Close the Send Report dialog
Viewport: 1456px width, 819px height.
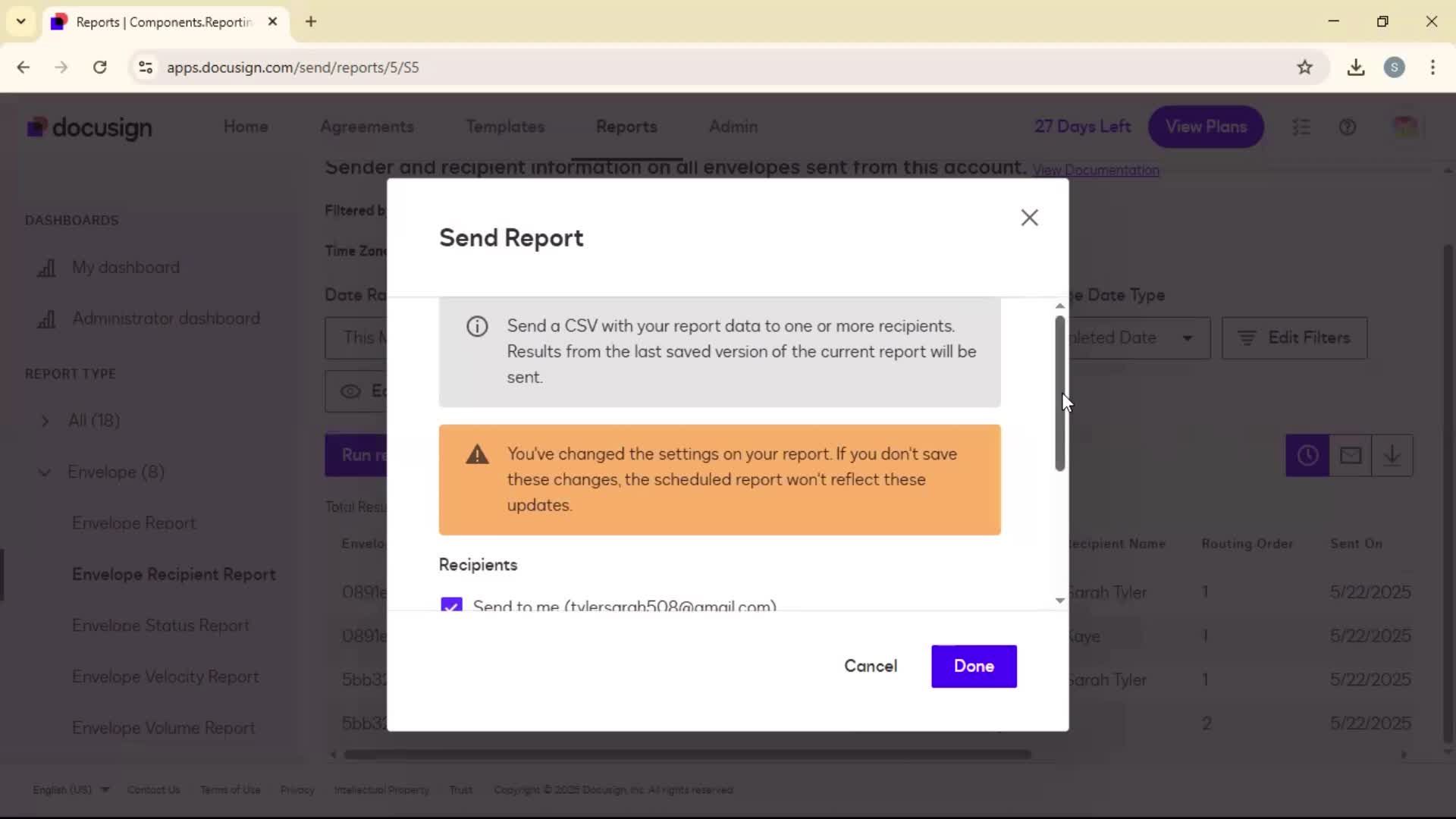(1029, 218)
